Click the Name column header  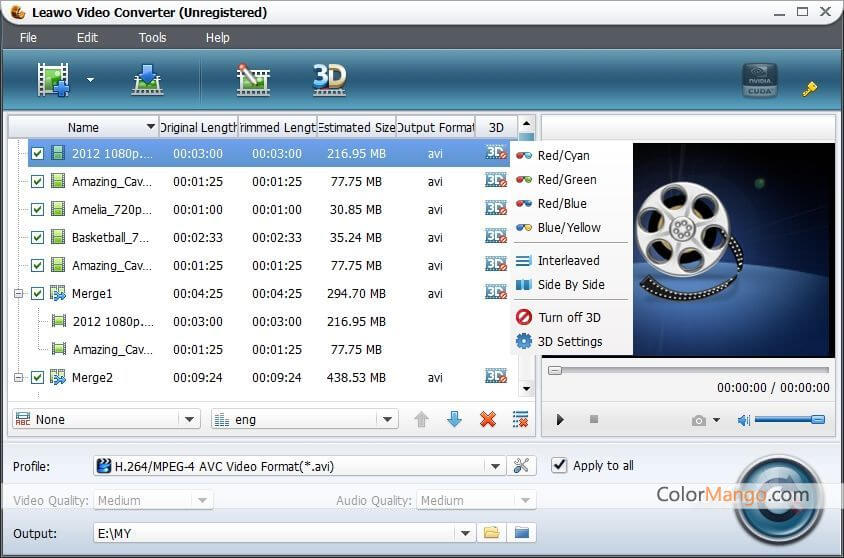click(x=83, y=128)
